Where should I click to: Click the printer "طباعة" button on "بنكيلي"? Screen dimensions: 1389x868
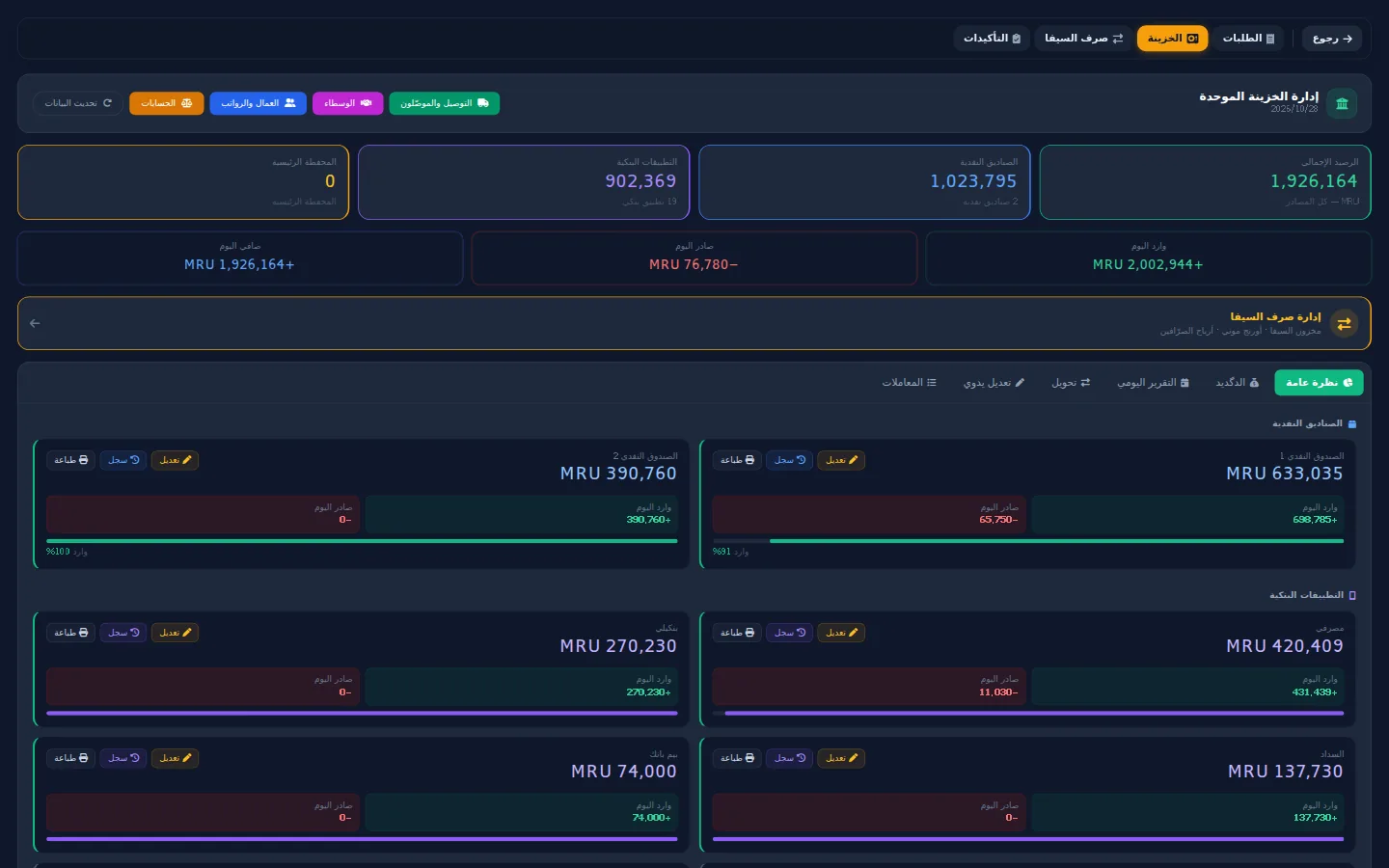(70, 633)
